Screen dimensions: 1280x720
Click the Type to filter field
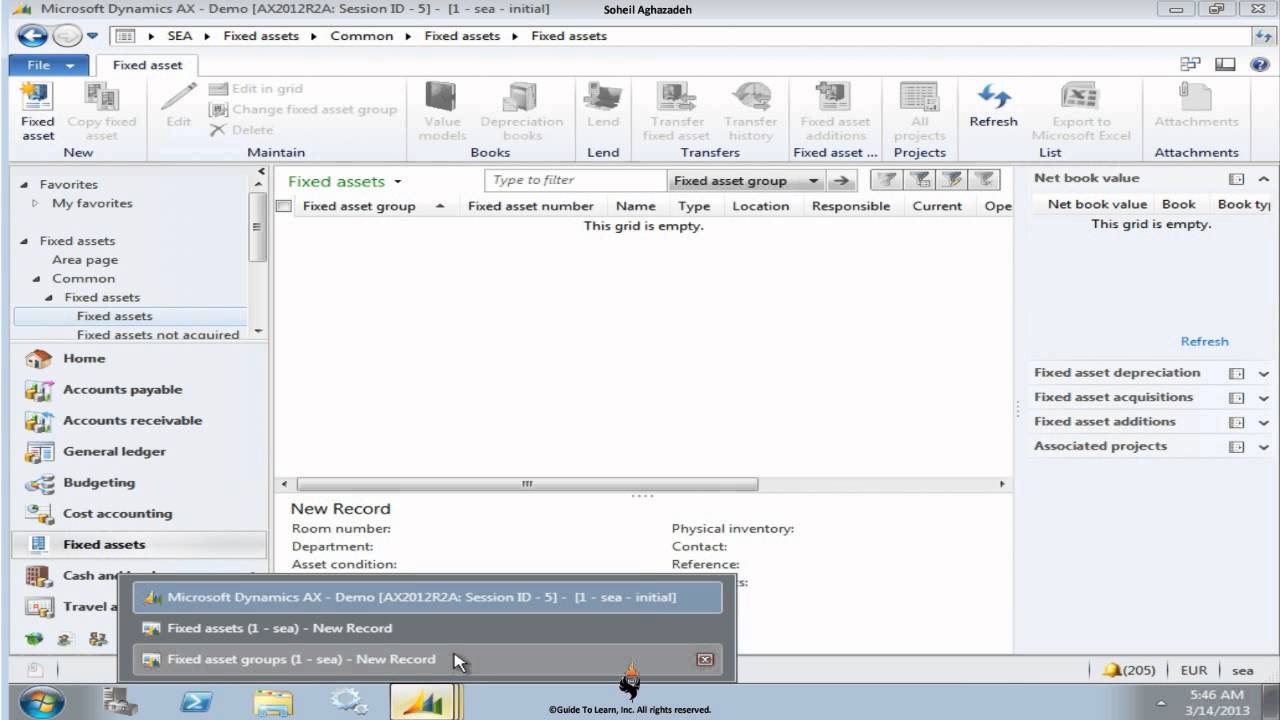click(x=576, y=180)
